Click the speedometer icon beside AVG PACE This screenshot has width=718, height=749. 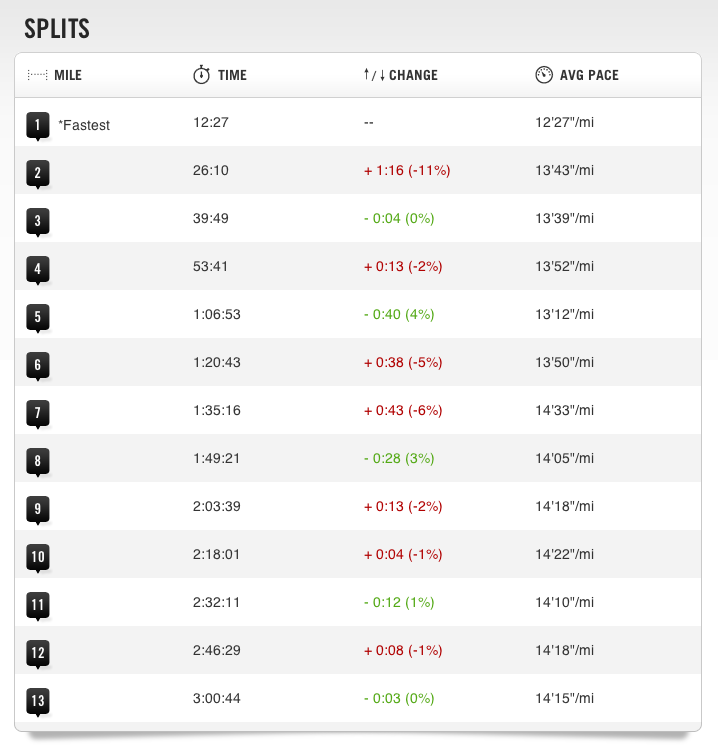(544, 75)
